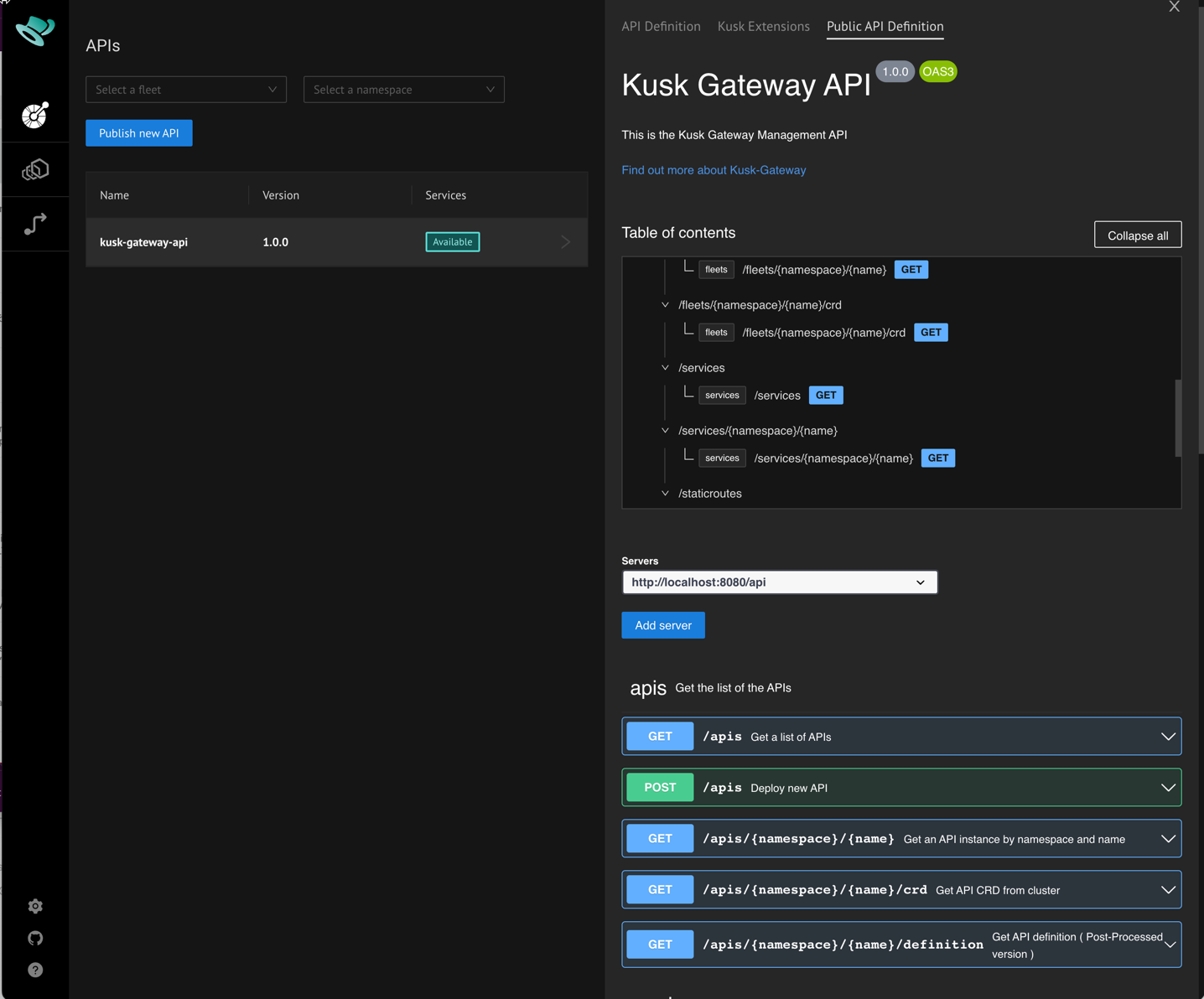
Task: Close the API details panel
Action: 1174,7
